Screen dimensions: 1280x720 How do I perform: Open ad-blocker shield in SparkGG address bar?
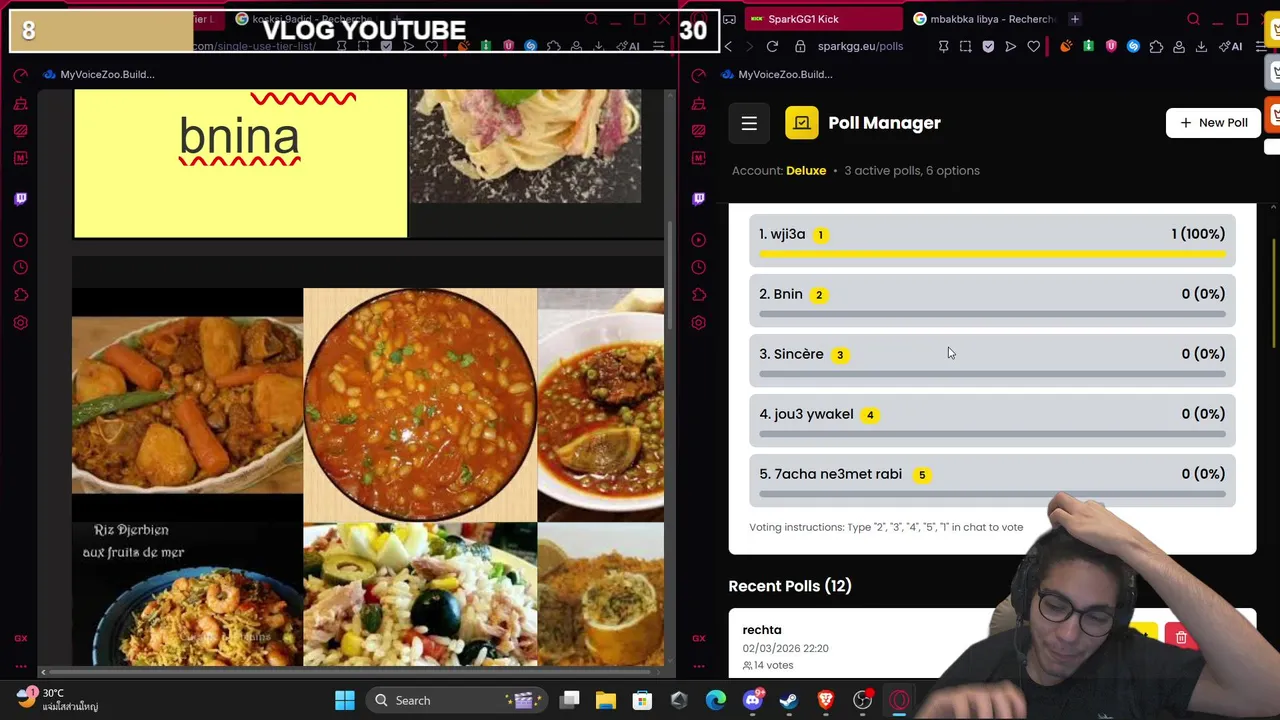pyautogui.click(x=988, y=46)
